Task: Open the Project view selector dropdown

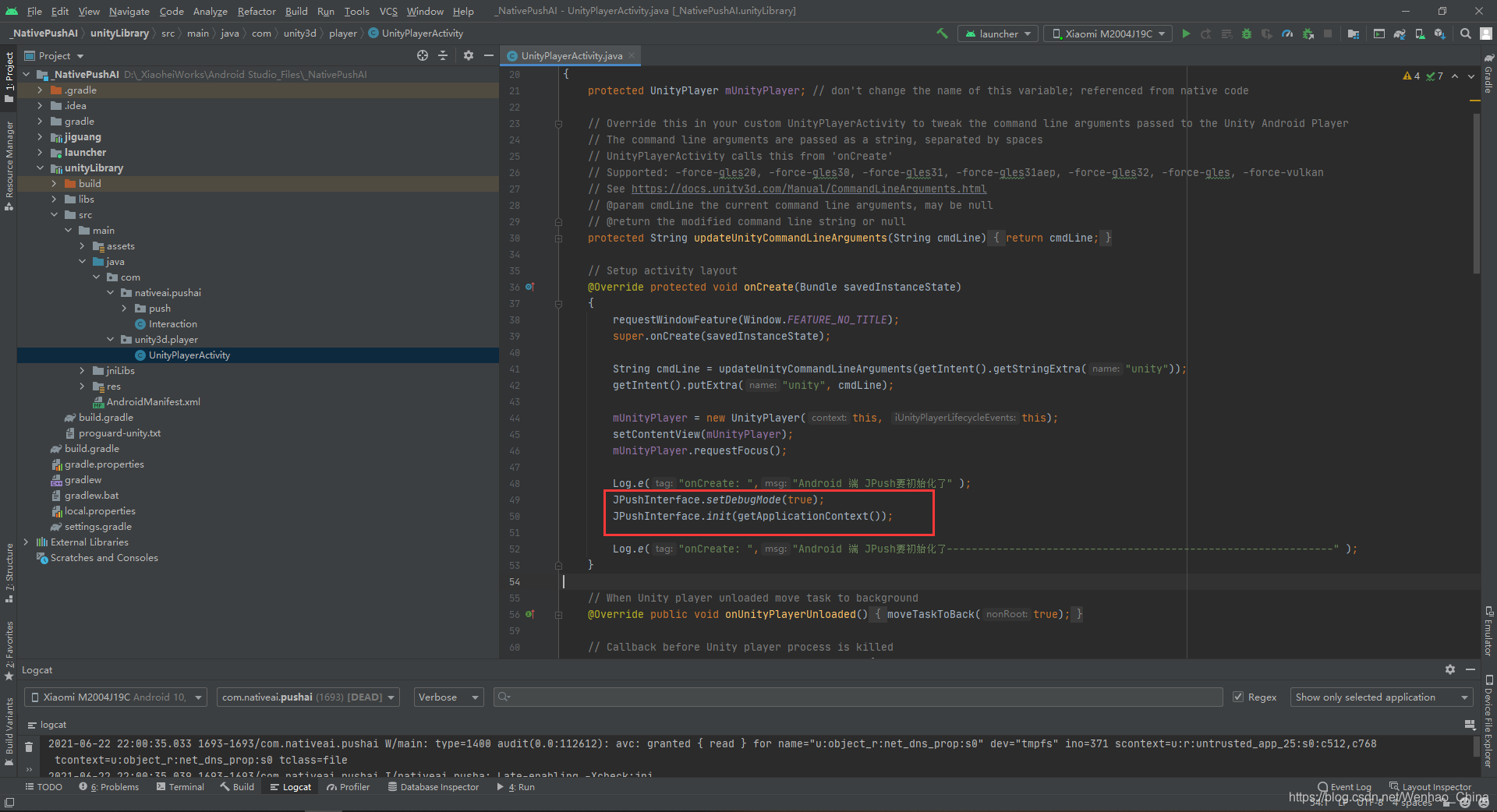Action: (x=54, y=55)
